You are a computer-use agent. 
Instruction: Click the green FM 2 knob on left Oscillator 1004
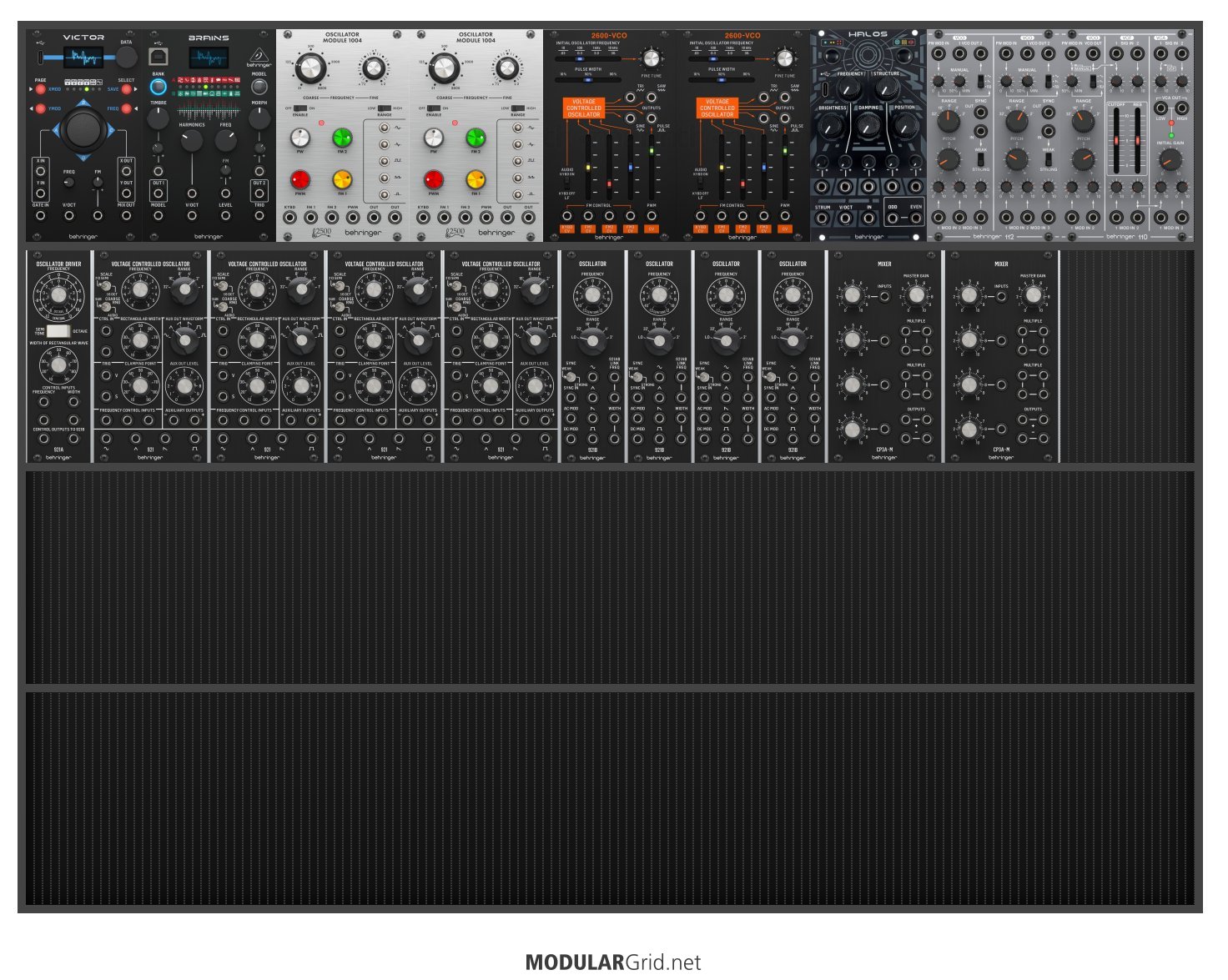point(342,138)
